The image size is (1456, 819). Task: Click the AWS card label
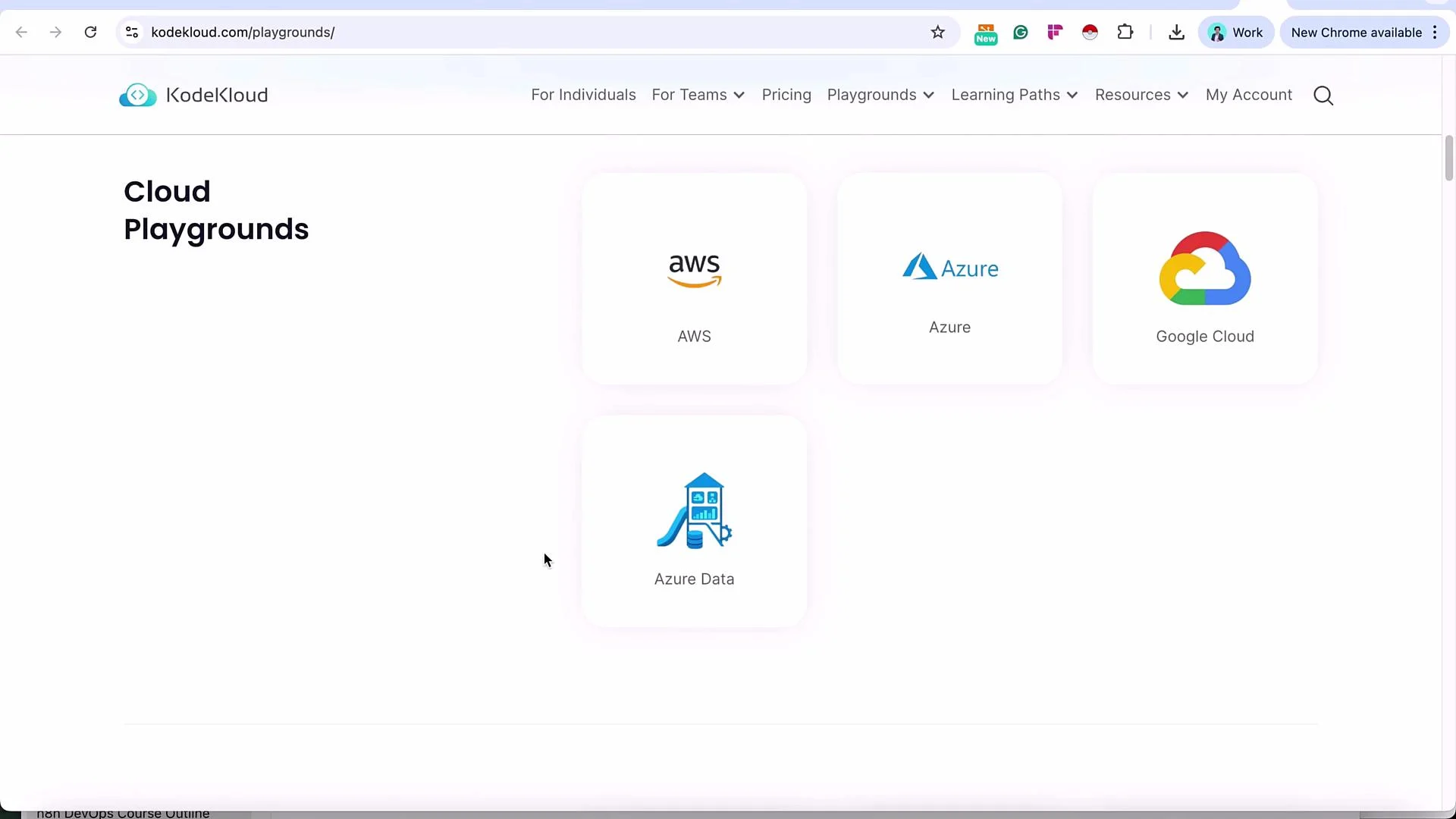(x=694, y=337)
